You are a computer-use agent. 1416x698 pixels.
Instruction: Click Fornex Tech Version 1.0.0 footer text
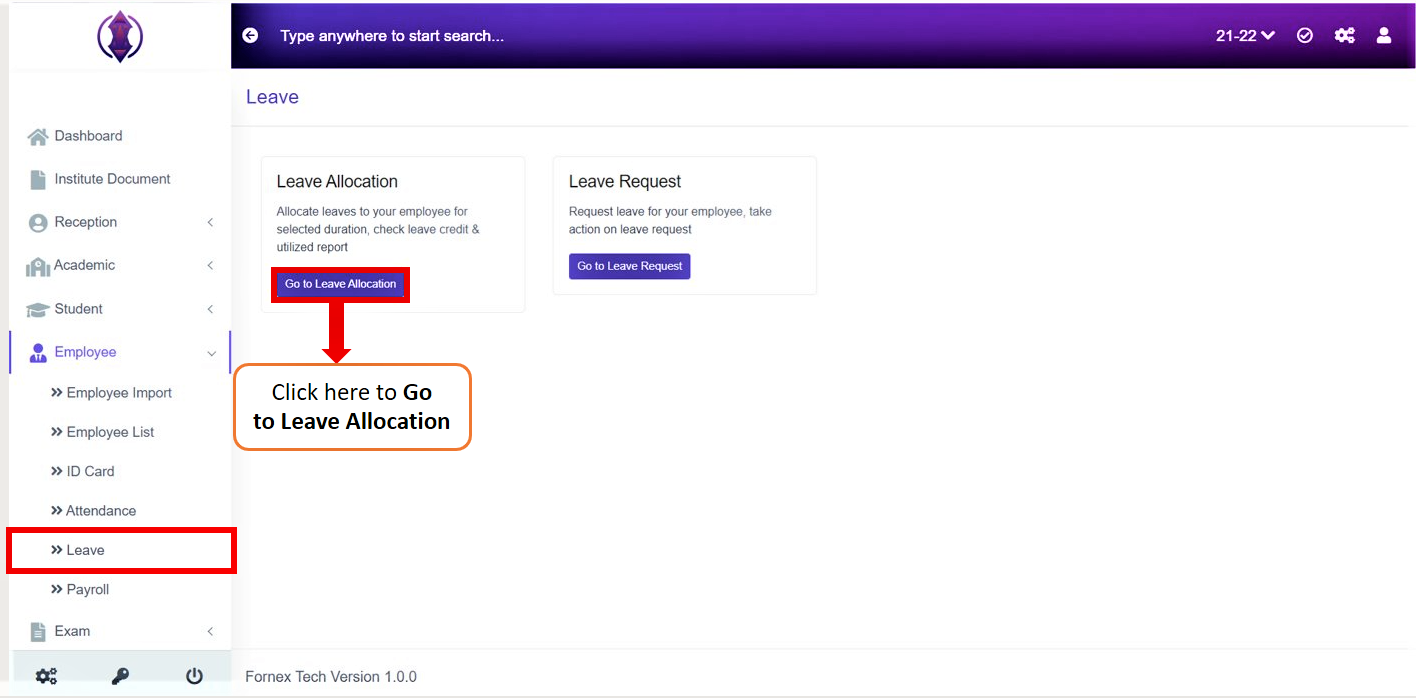331,677
